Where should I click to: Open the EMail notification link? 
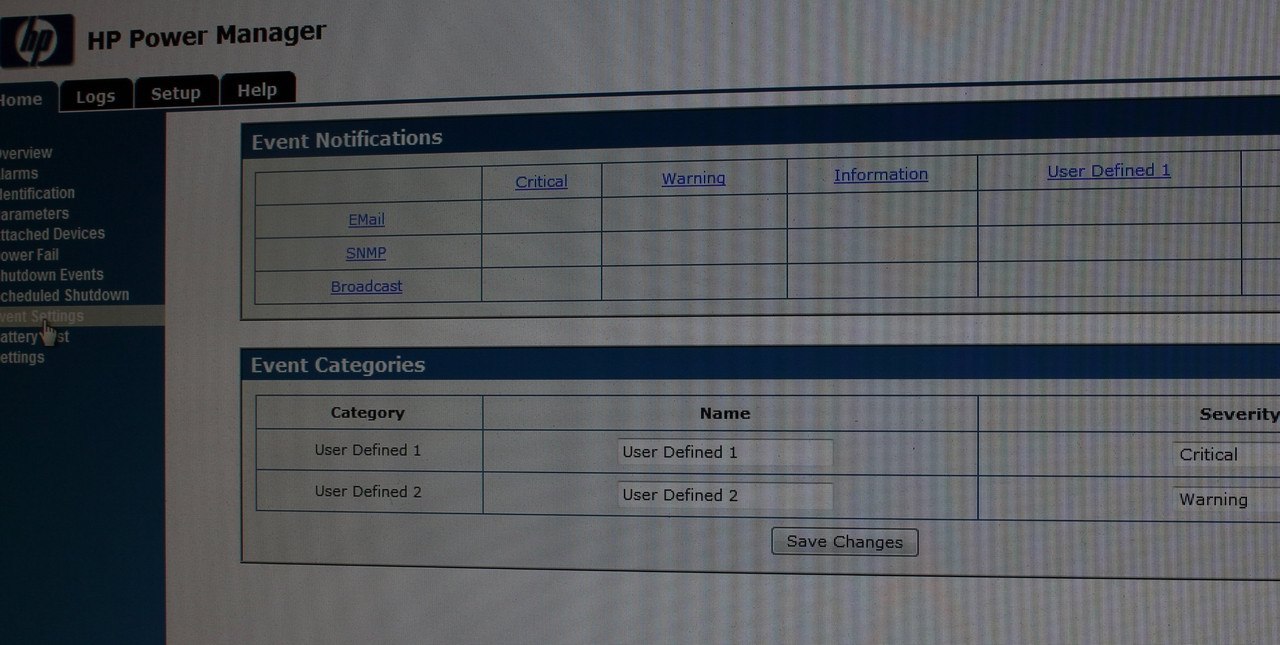(366, 219)
